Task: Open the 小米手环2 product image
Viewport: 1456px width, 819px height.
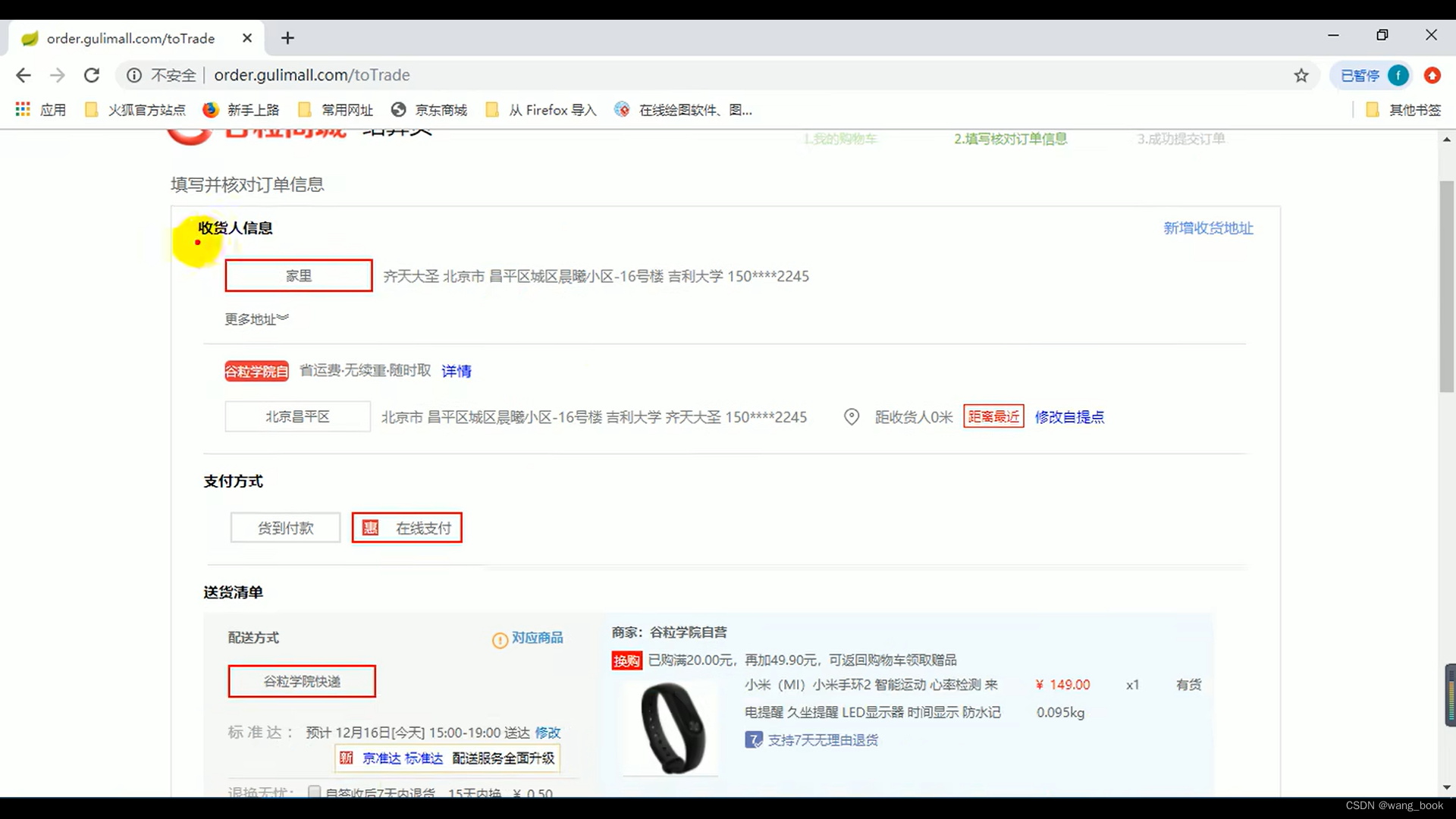Action: point(670,729)
